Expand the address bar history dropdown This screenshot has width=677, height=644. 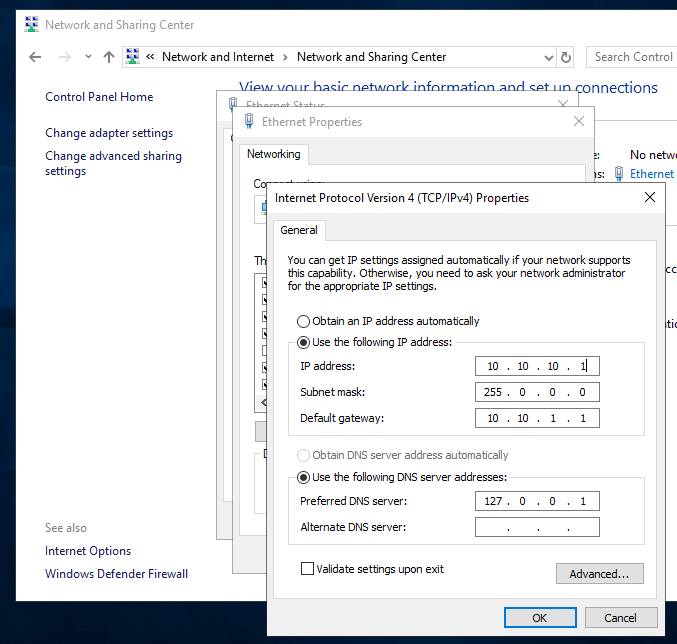pos(549,57)
